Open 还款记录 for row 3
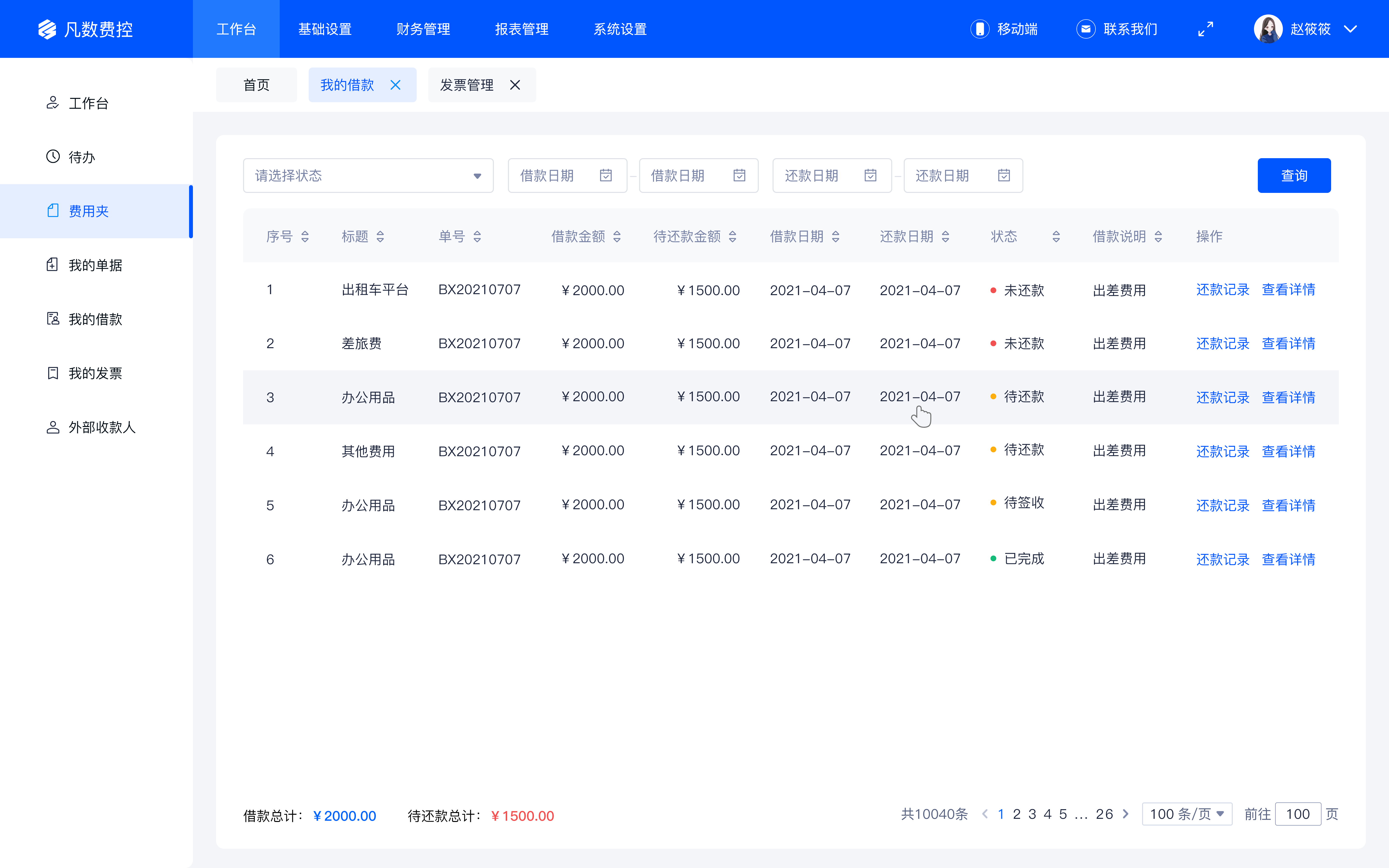Screen dimensions: 1389x868 point(1223,398)
